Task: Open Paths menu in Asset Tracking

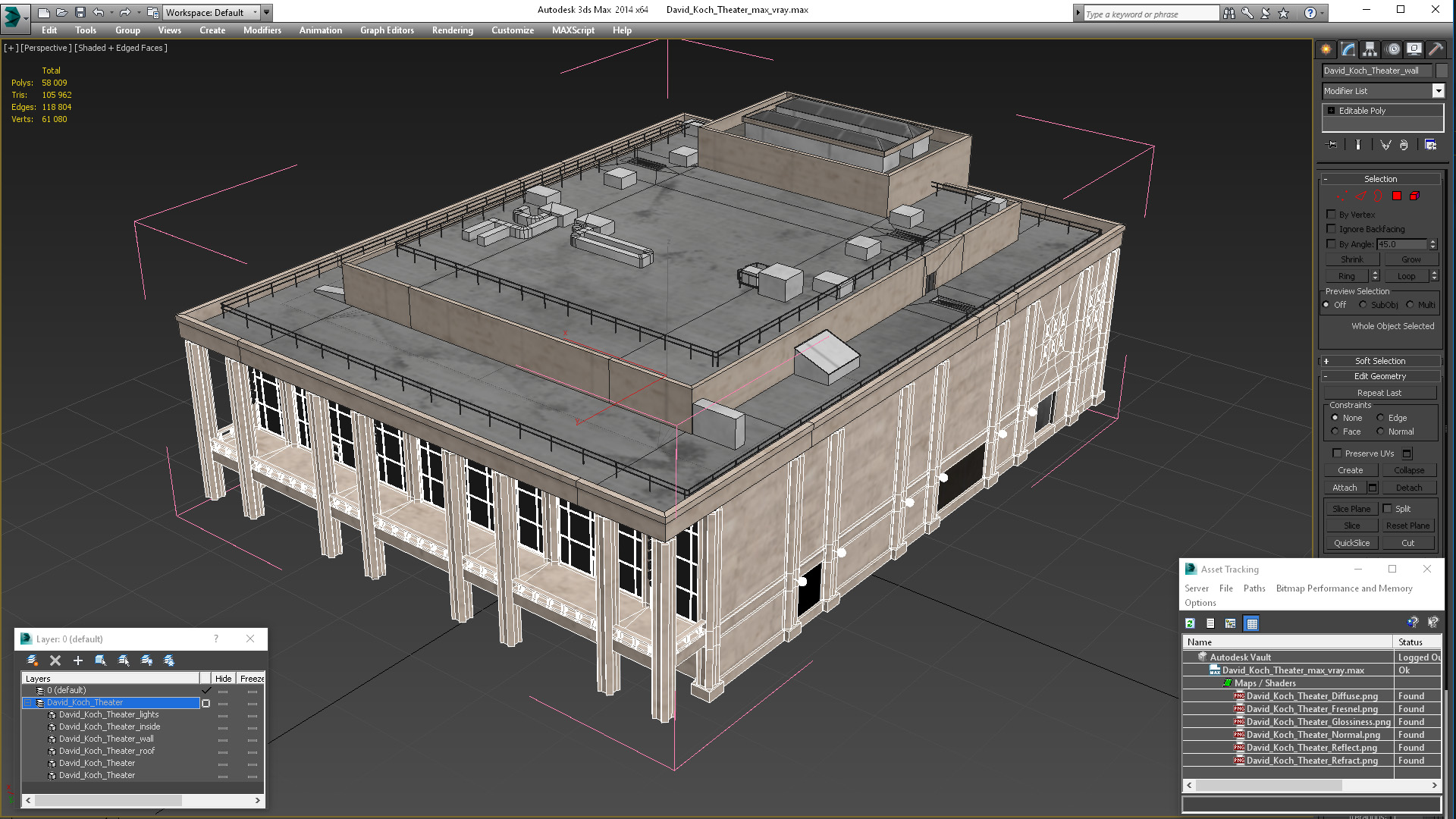Action: (1254, 588)
